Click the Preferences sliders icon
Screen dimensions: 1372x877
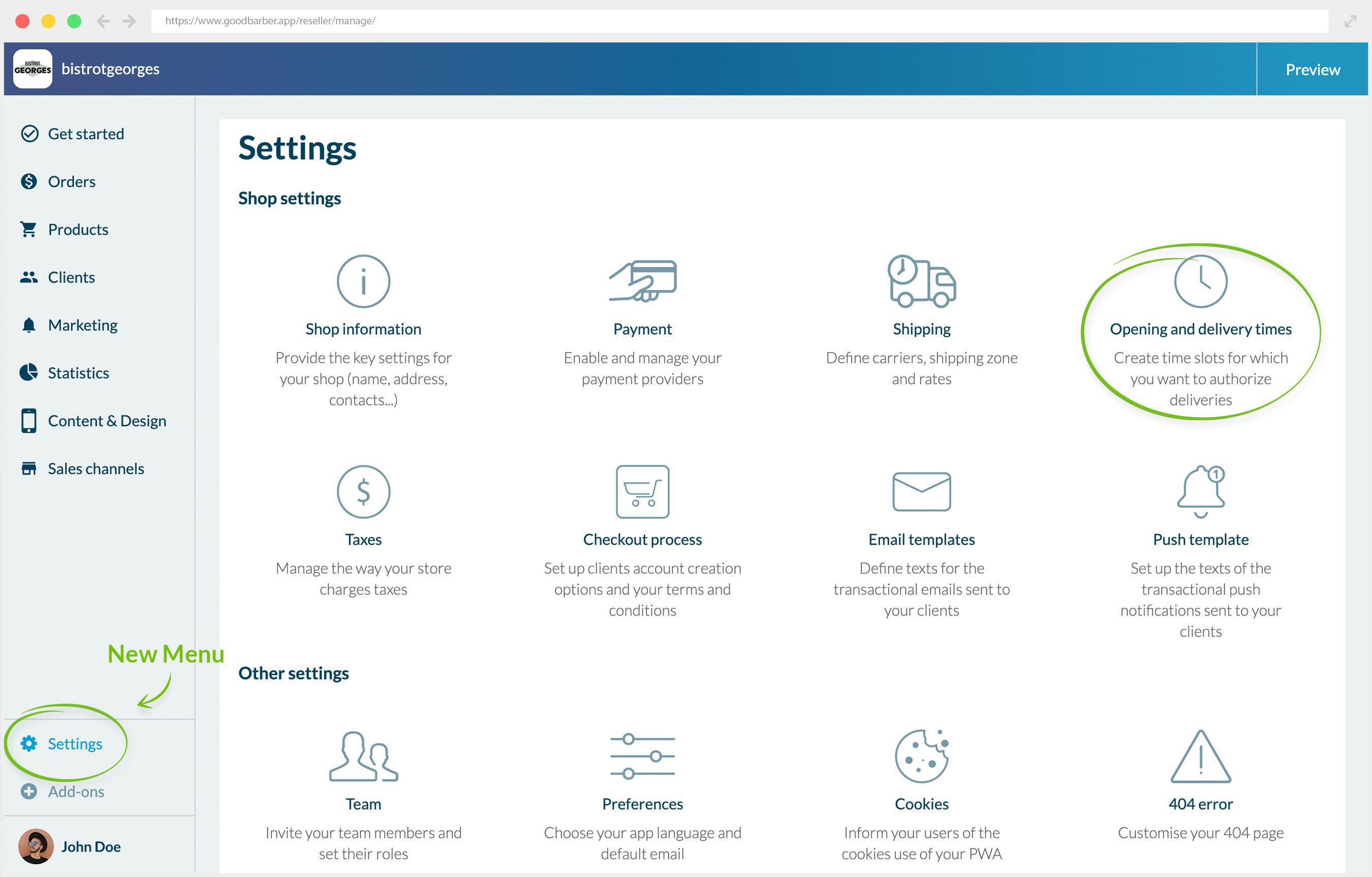pos(642,756)
